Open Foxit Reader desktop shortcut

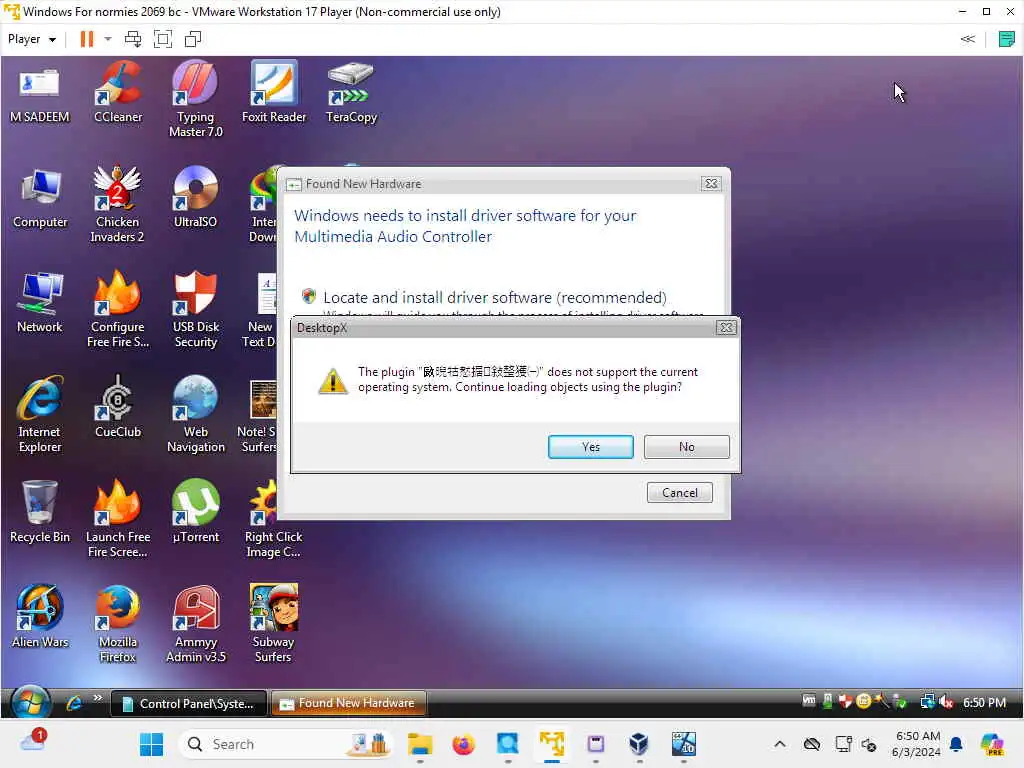(x=274, y=93)
